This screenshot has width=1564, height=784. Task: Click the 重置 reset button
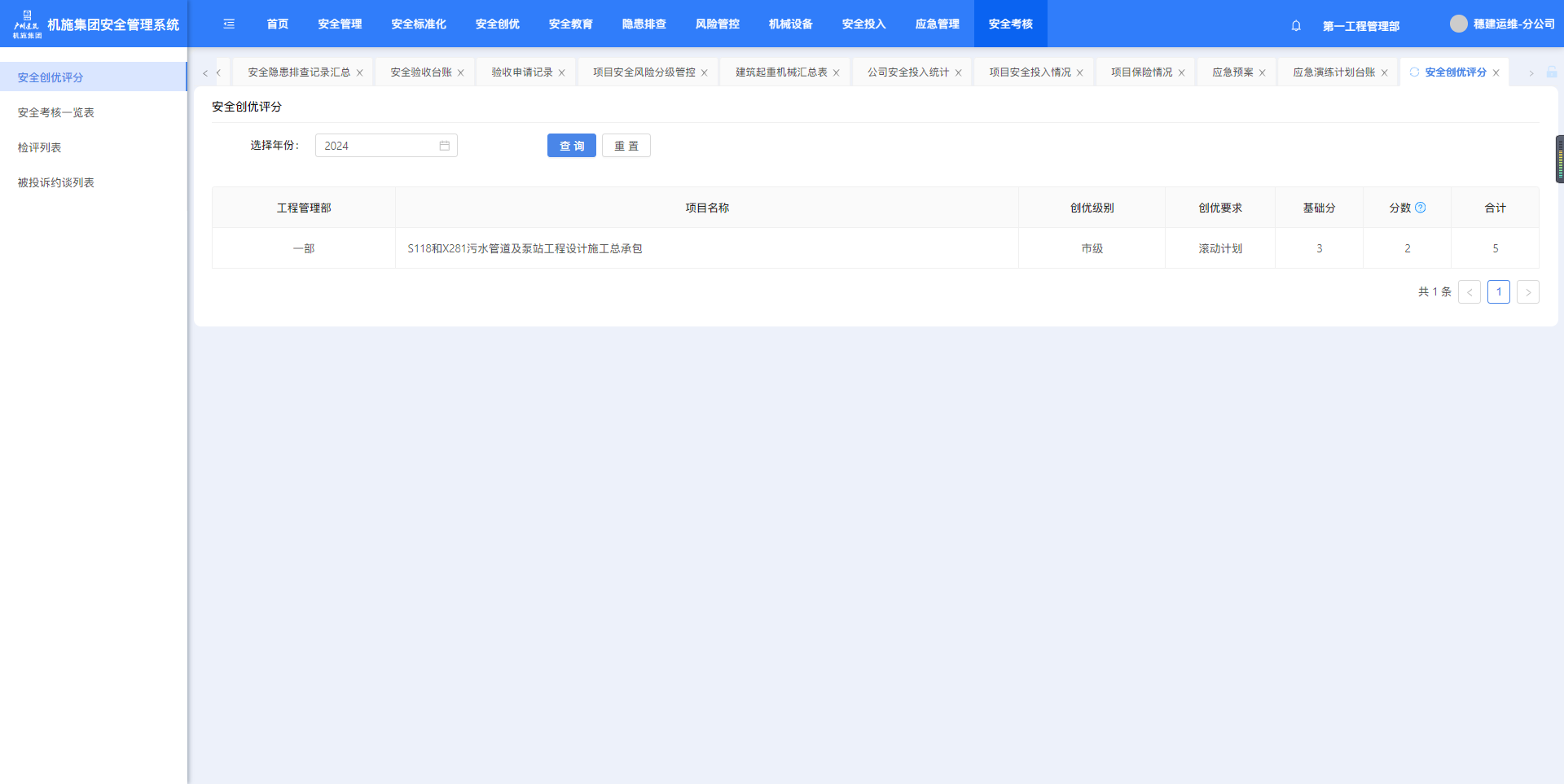[626, 146]
